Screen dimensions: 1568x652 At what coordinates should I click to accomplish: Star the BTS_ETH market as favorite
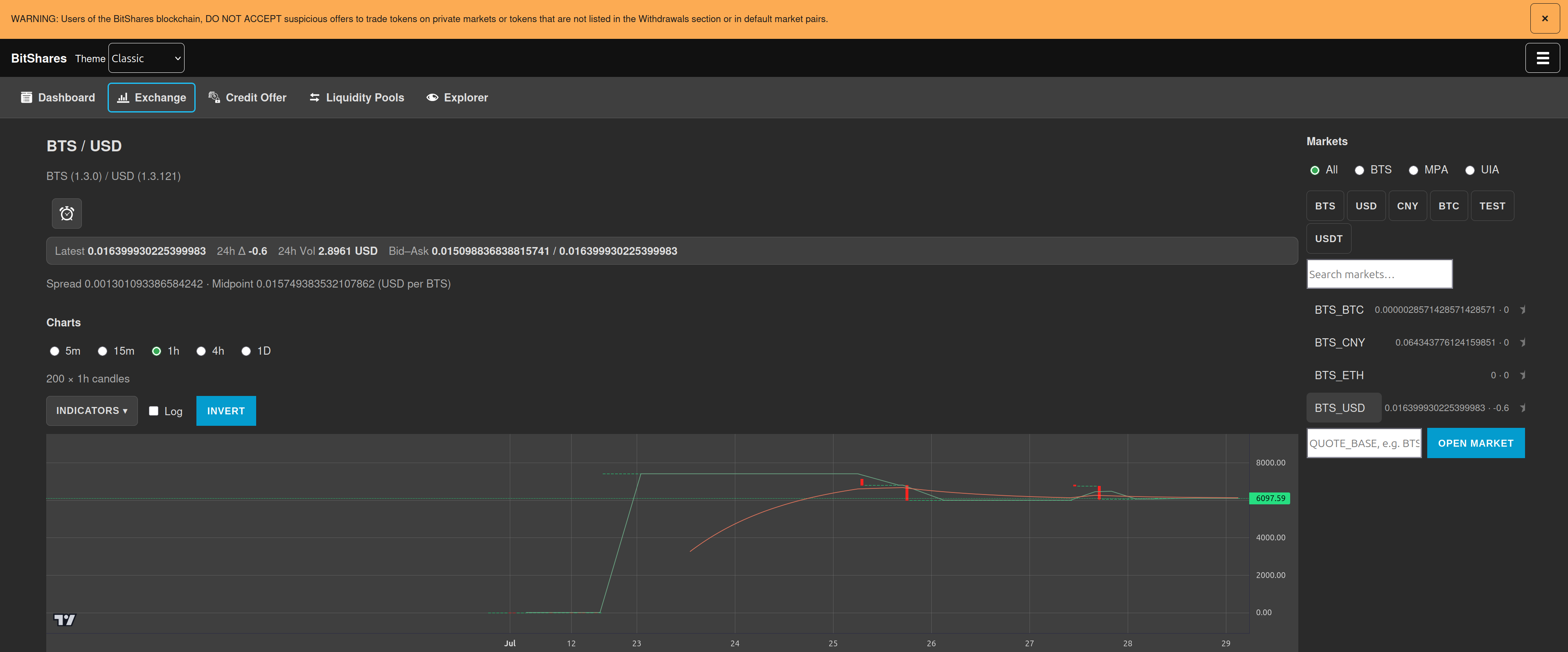coord(1522,376)
